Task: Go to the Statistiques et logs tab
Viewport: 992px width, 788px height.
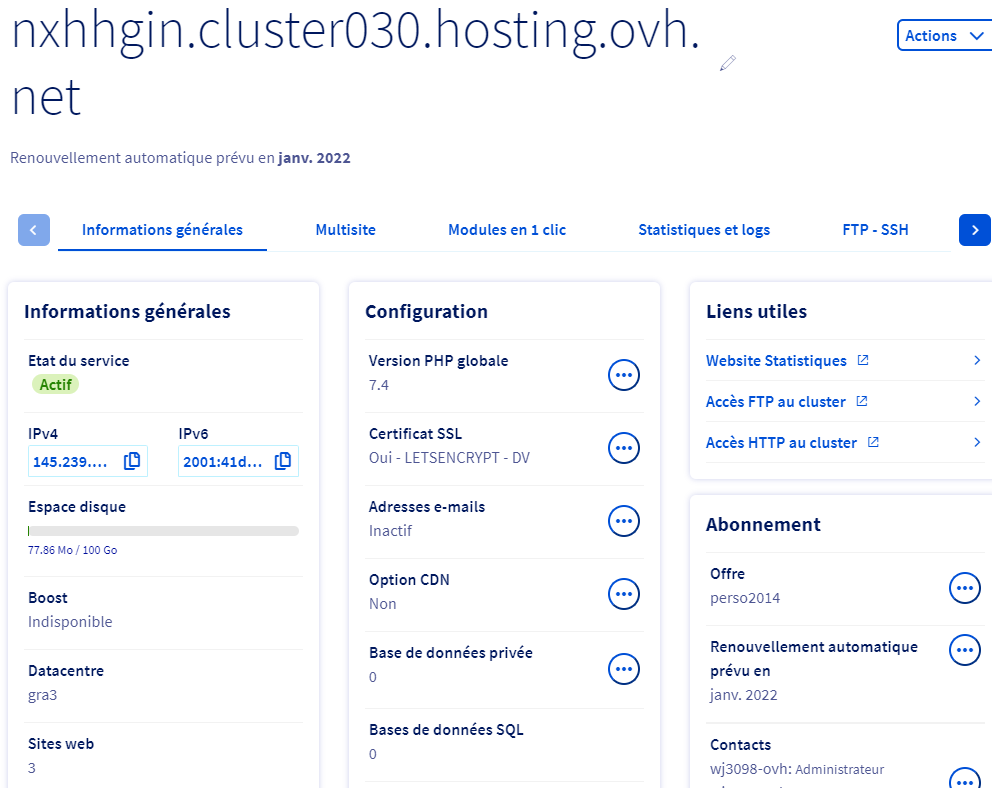Action: (704, 230)
